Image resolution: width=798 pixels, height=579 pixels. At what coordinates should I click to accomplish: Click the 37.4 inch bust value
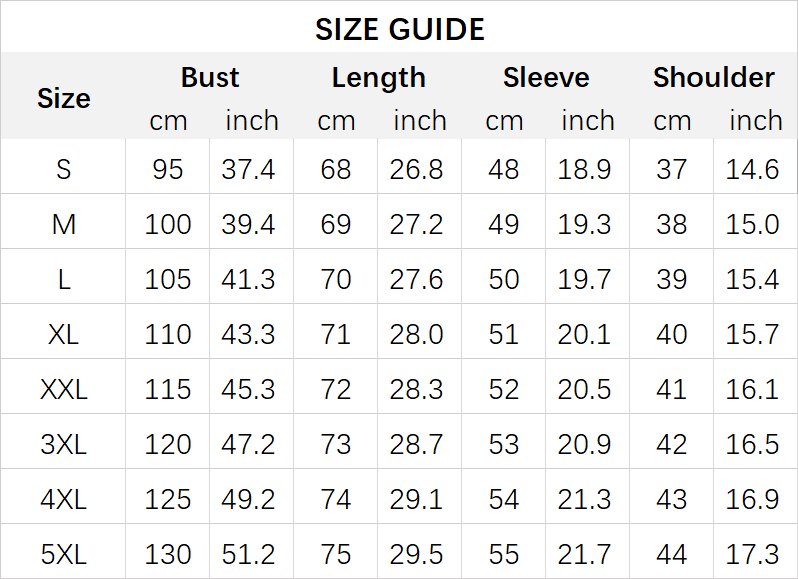pyautogui.click(x=249, y=169)
